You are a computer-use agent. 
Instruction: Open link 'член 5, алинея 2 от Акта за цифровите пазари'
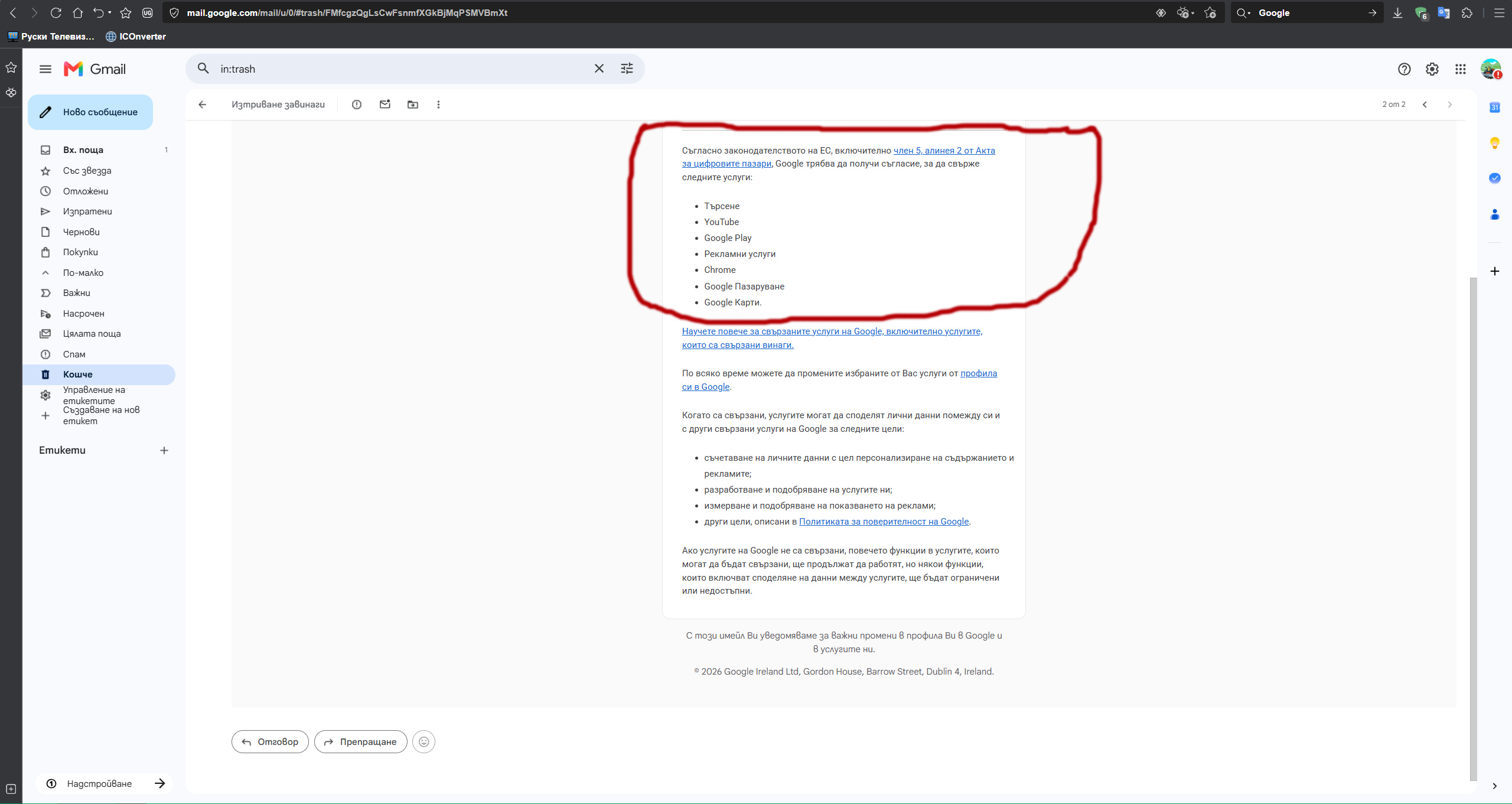[x=839, y=157]
